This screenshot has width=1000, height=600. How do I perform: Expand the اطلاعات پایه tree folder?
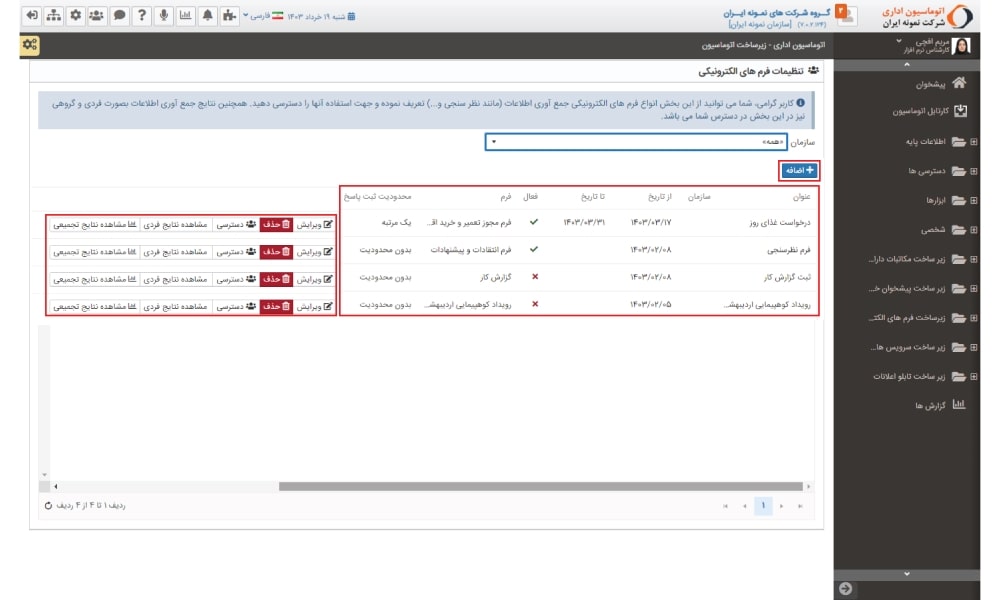click(973, 141)
